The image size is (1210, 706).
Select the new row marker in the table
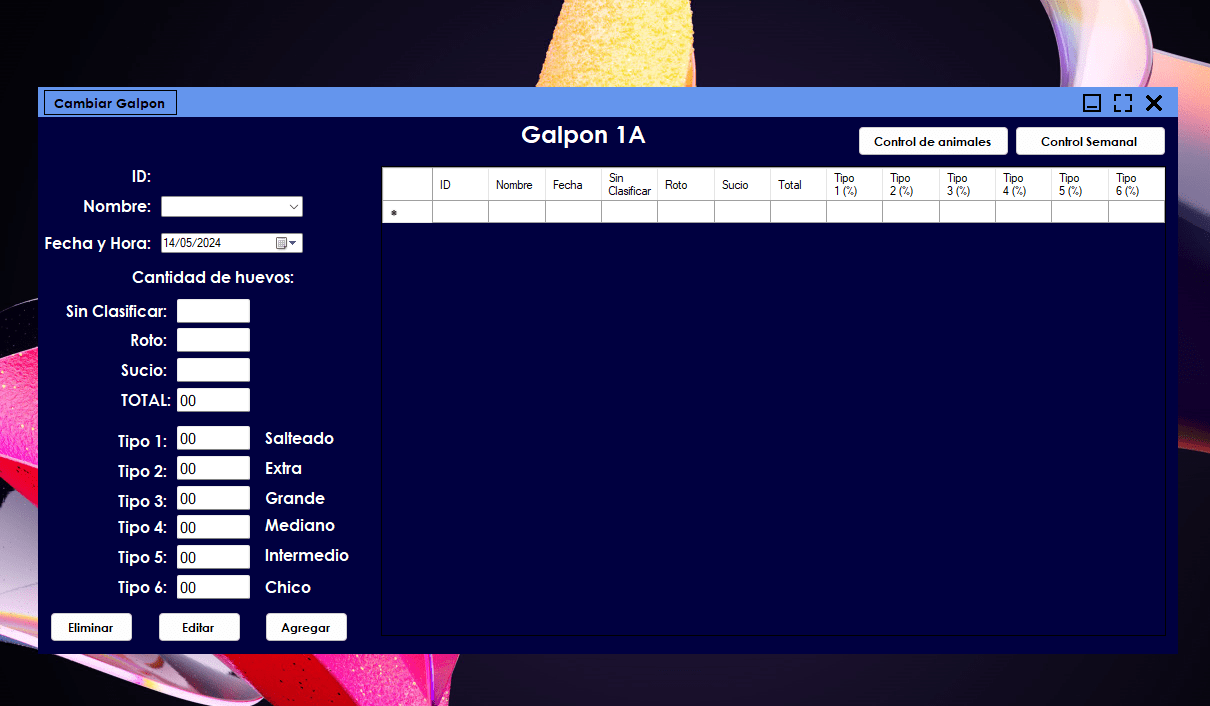(x=407, y=212)
